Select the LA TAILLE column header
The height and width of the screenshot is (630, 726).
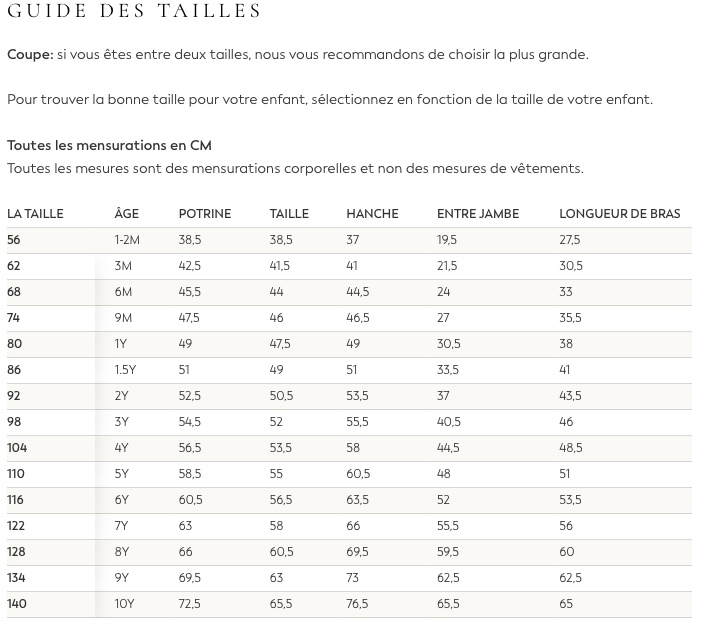coord(35,214)
